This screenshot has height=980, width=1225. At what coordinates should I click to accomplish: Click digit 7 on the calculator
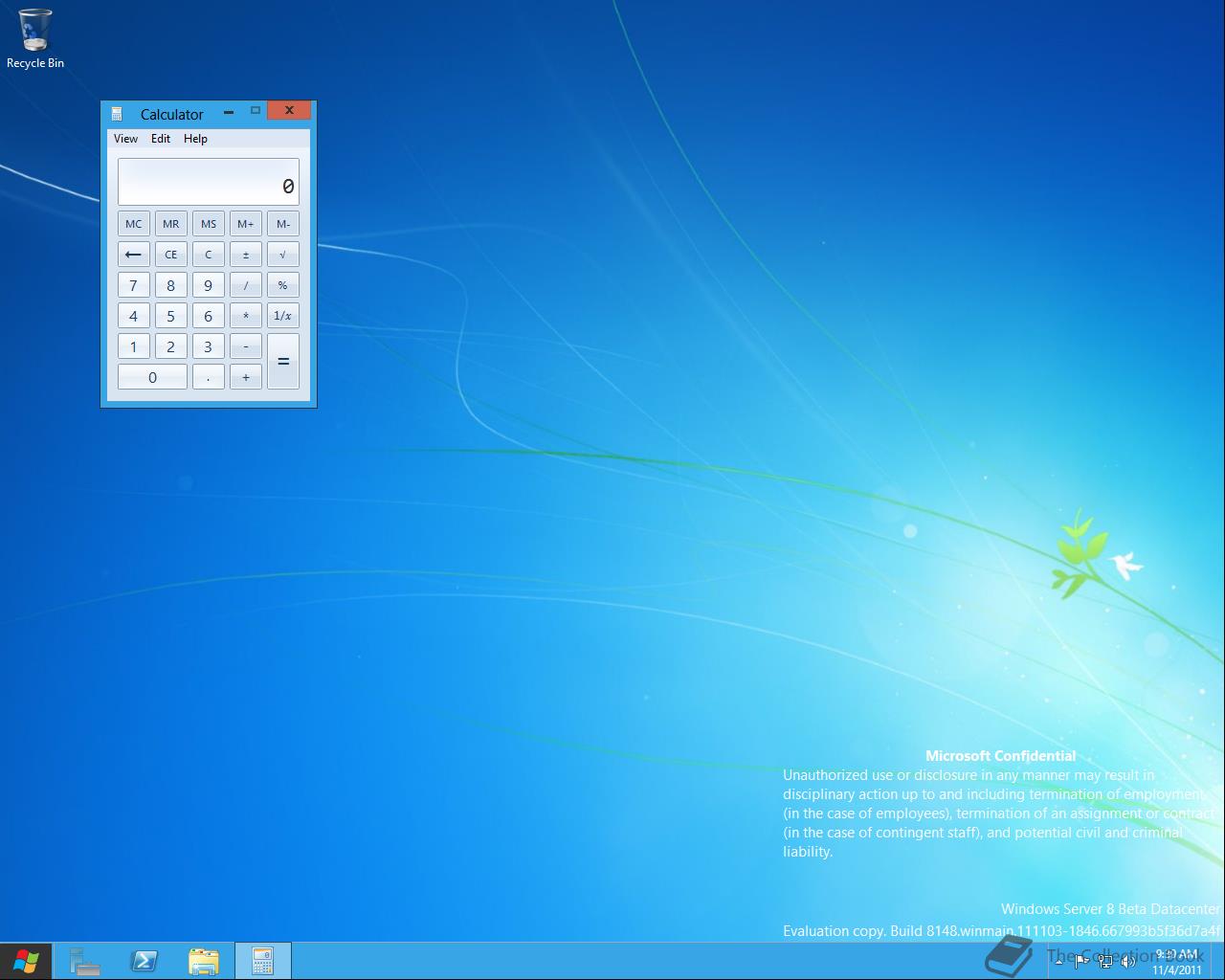point(134,285)
